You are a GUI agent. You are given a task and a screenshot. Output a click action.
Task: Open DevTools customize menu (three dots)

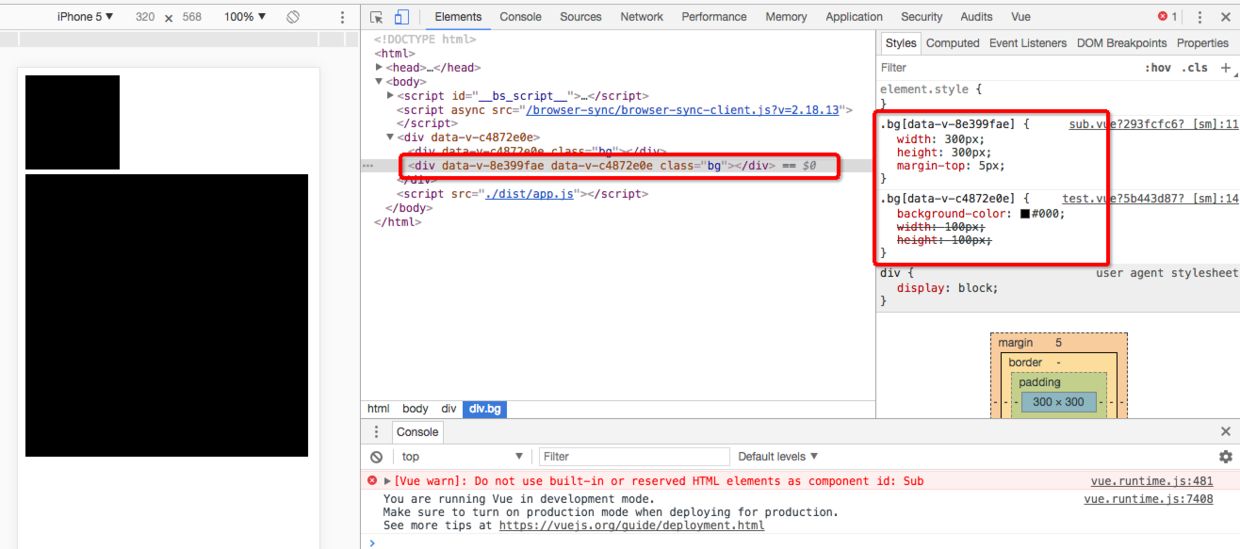pyautogui.click(x=1200, y=17)
